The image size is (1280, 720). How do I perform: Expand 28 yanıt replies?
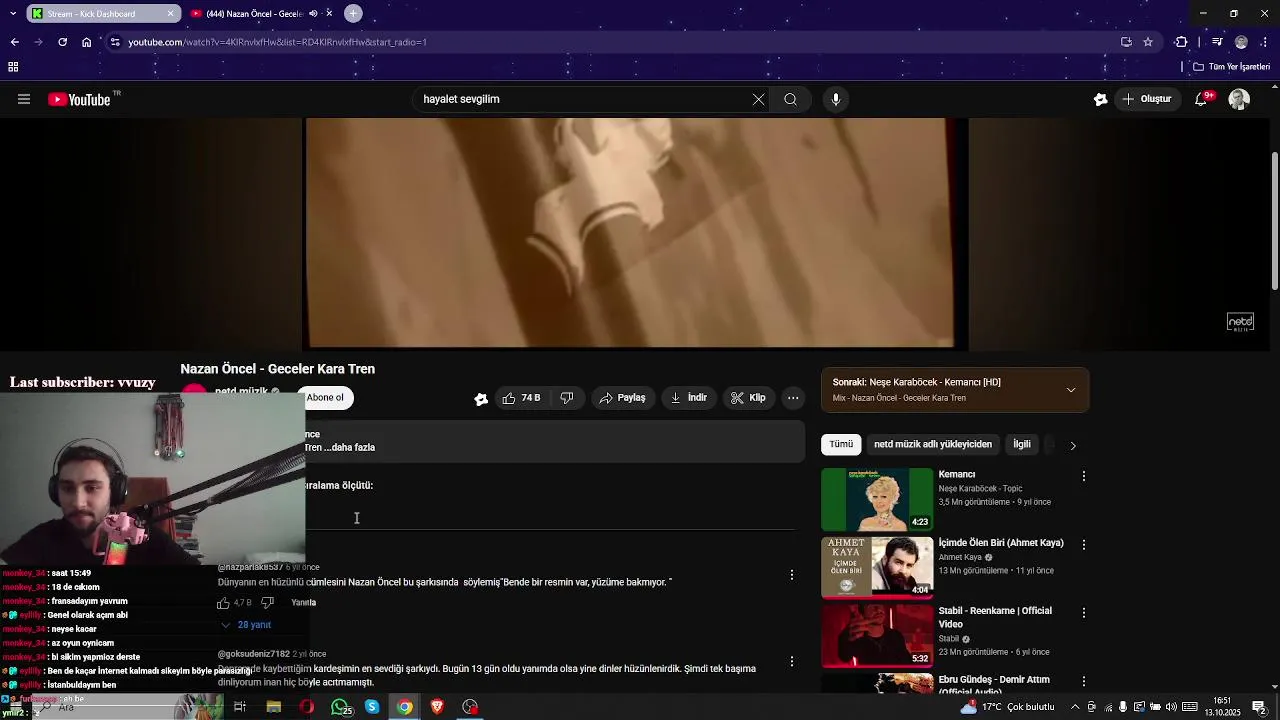tap(246, 625)
